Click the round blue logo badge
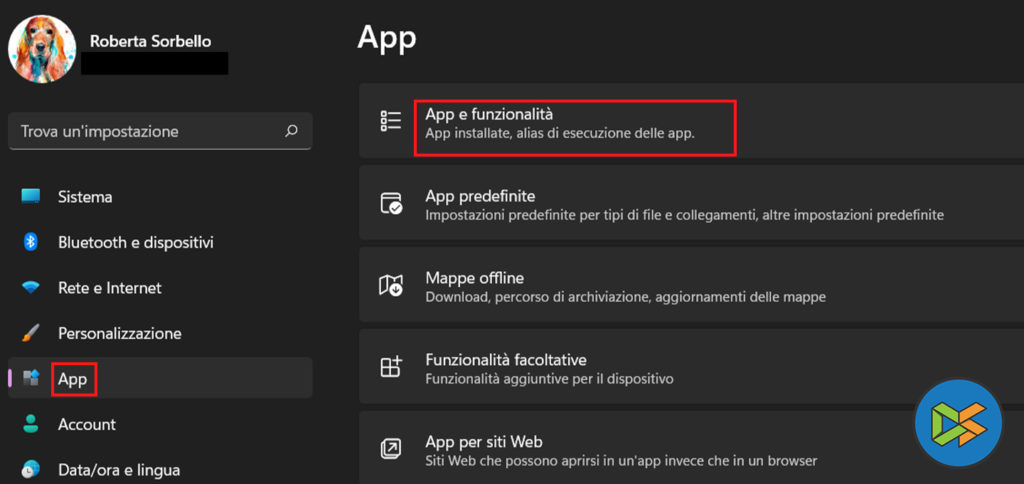 958,423
